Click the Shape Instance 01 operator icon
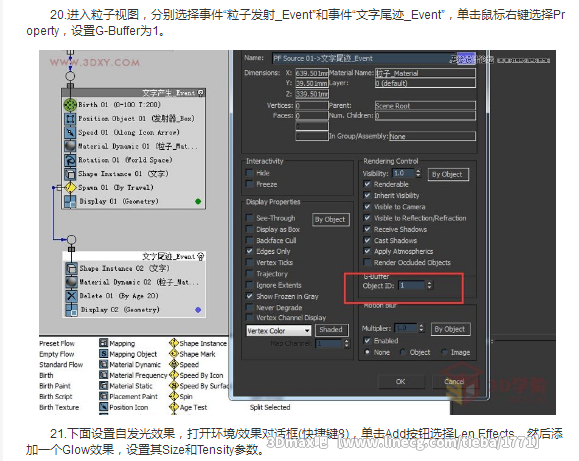The width and height of the screenshot is (579, 461). coord(70,174)
